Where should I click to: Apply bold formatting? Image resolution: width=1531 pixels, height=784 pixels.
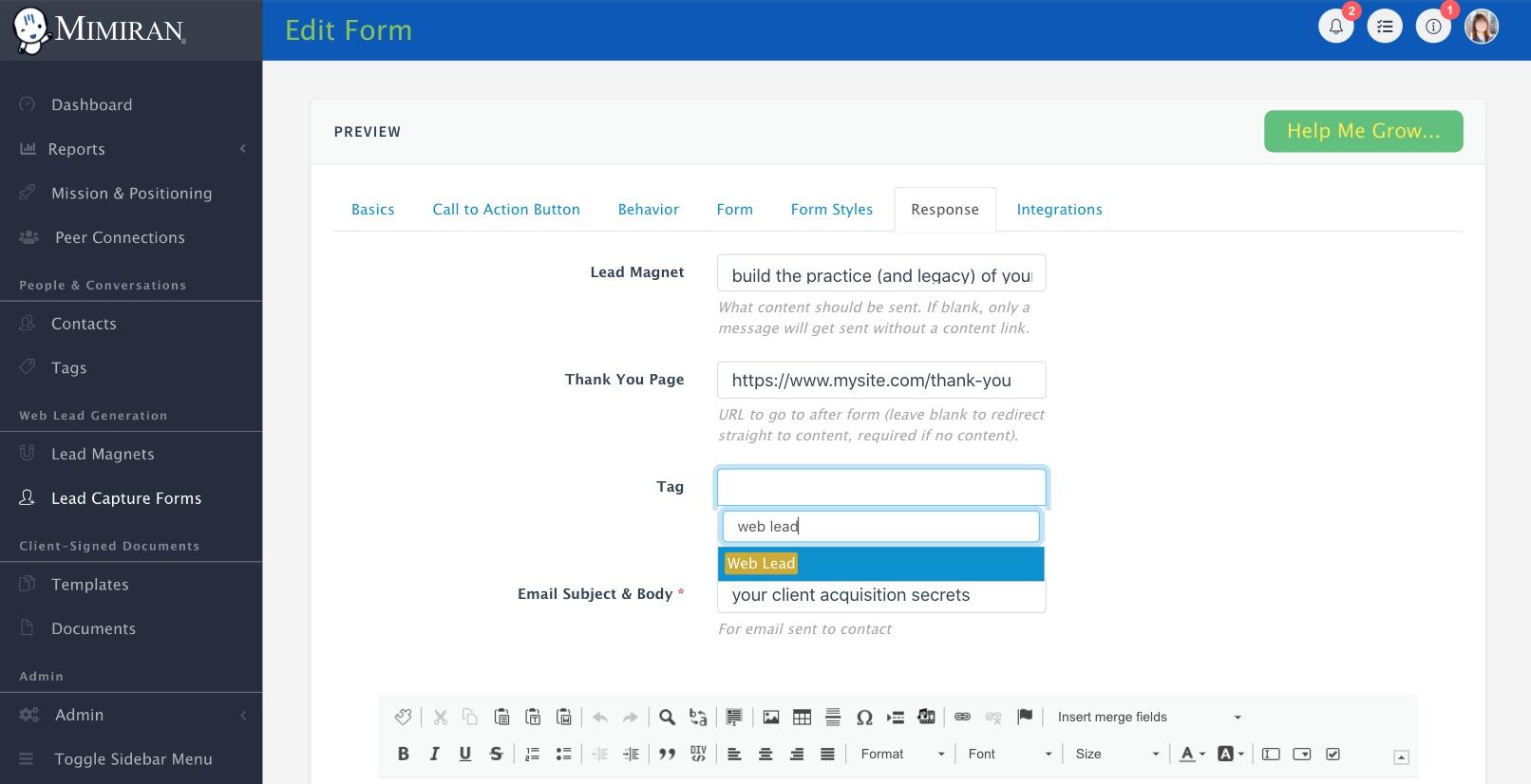[403, 754]
